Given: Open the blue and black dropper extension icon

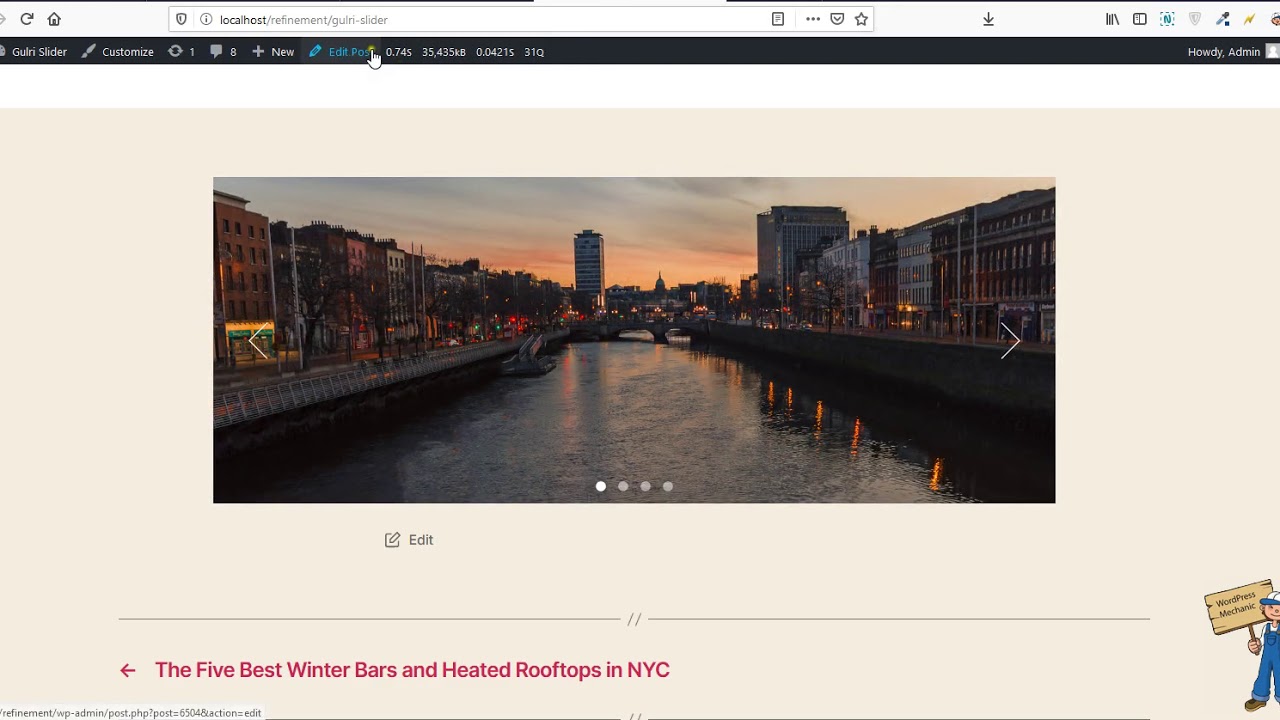Looking at the screenshot, I should coord(1222,19).
